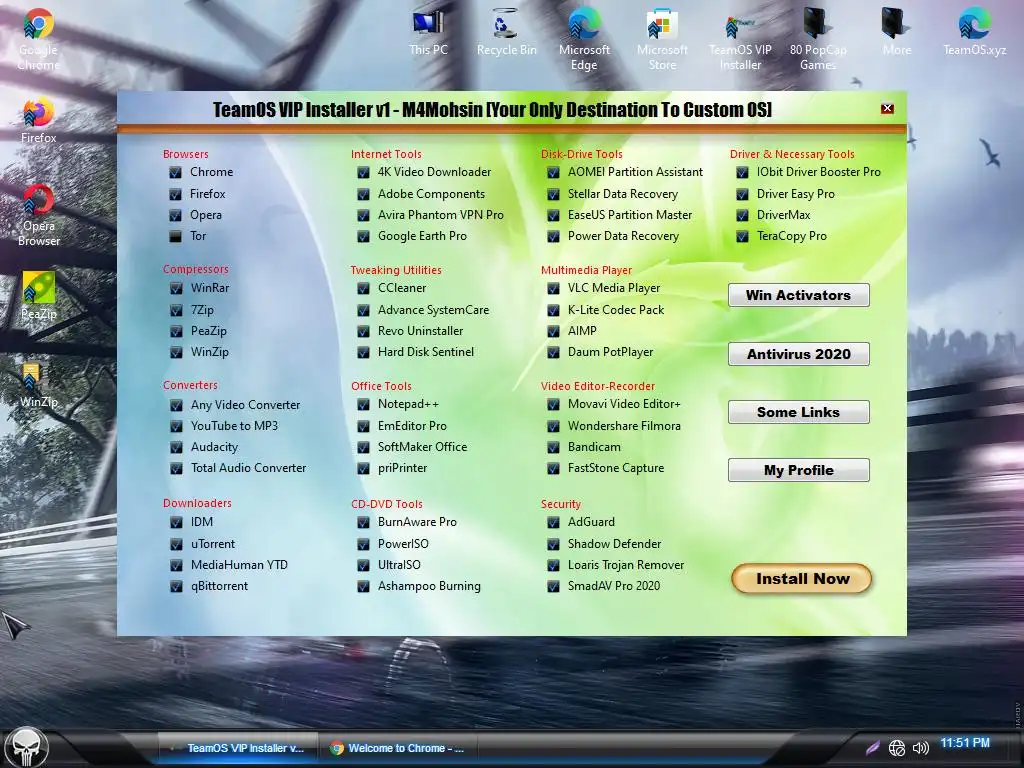Click Revo Uninstaller label
Viewport: 1024px width, 768px height.
coord(420,331)
